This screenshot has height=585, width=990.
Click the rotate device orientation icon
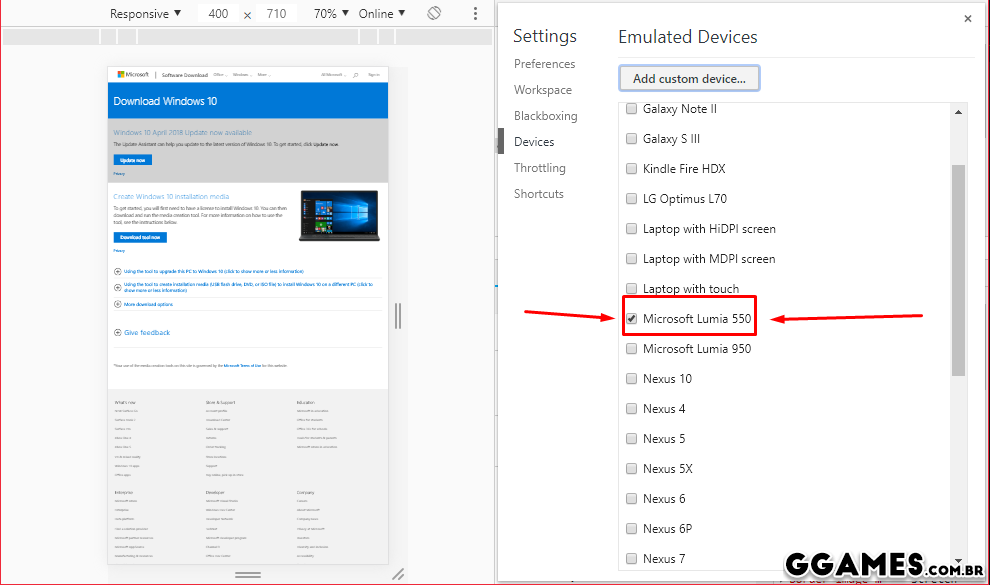(434, 14)
